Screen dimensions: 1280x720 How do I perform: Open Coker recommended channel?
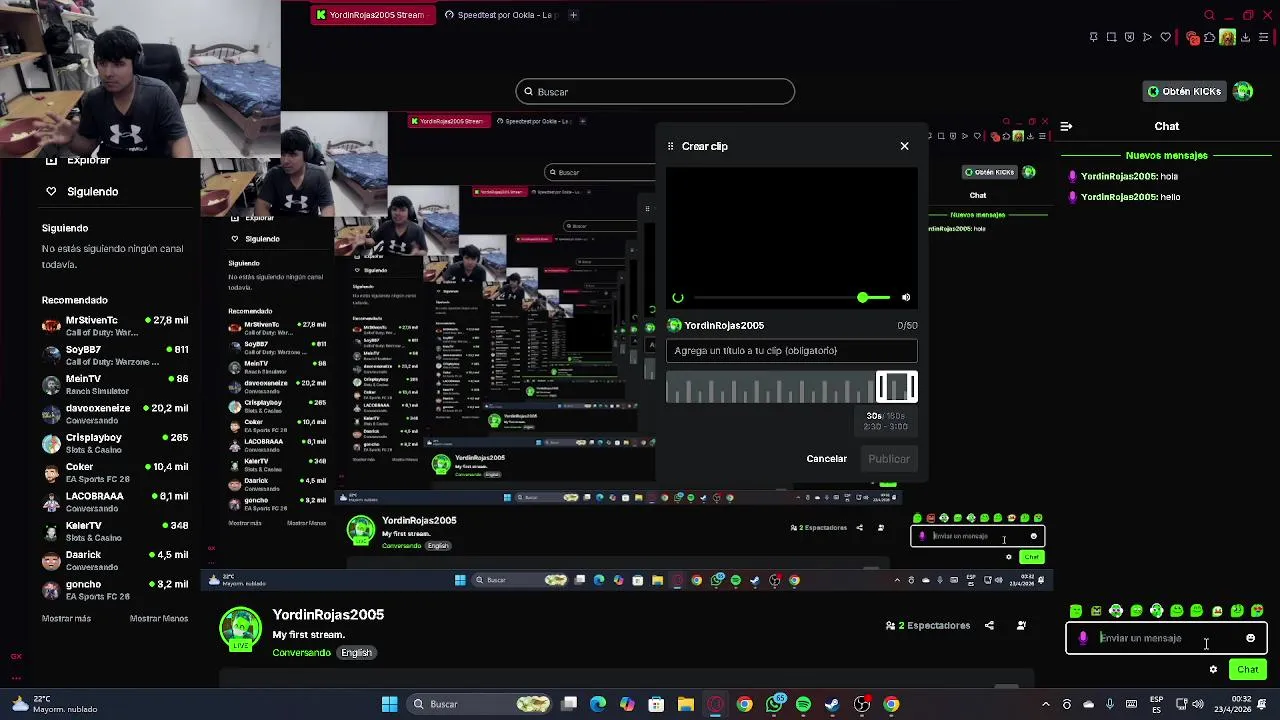[115, 472]
